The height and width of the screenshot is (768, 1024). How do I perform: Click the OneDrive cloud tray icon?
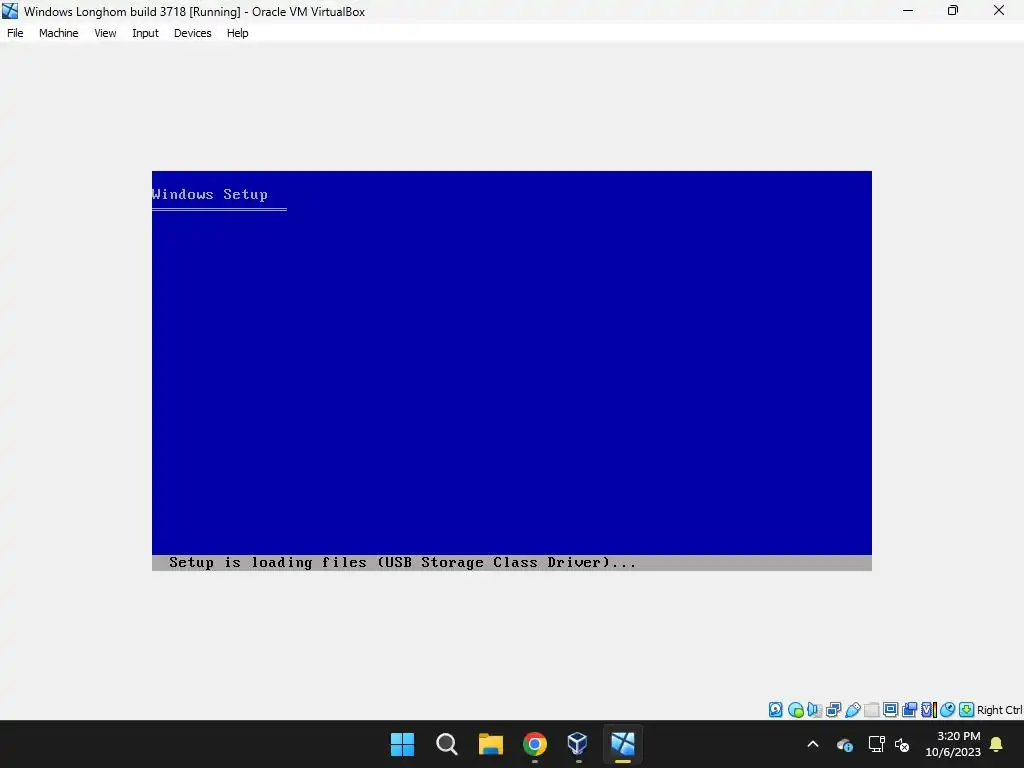click(844, 744)
